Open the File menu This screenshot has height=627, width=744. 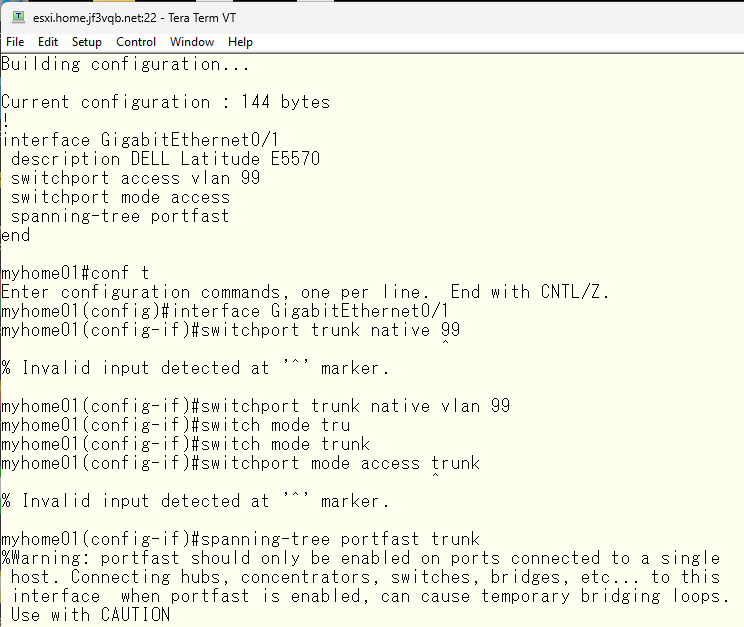(x=15, y=42)
